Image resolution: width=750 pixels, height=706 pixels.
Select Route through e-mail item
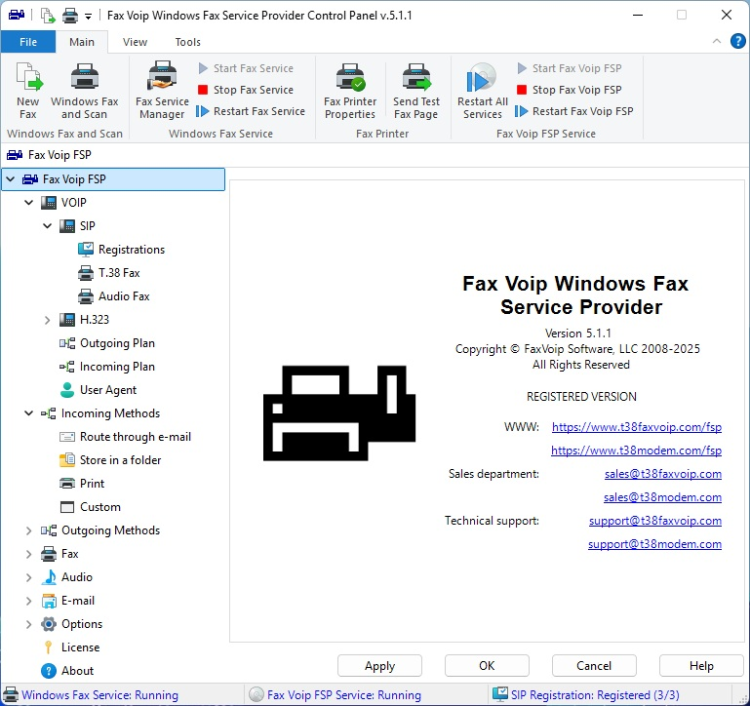tap(135, 437)
